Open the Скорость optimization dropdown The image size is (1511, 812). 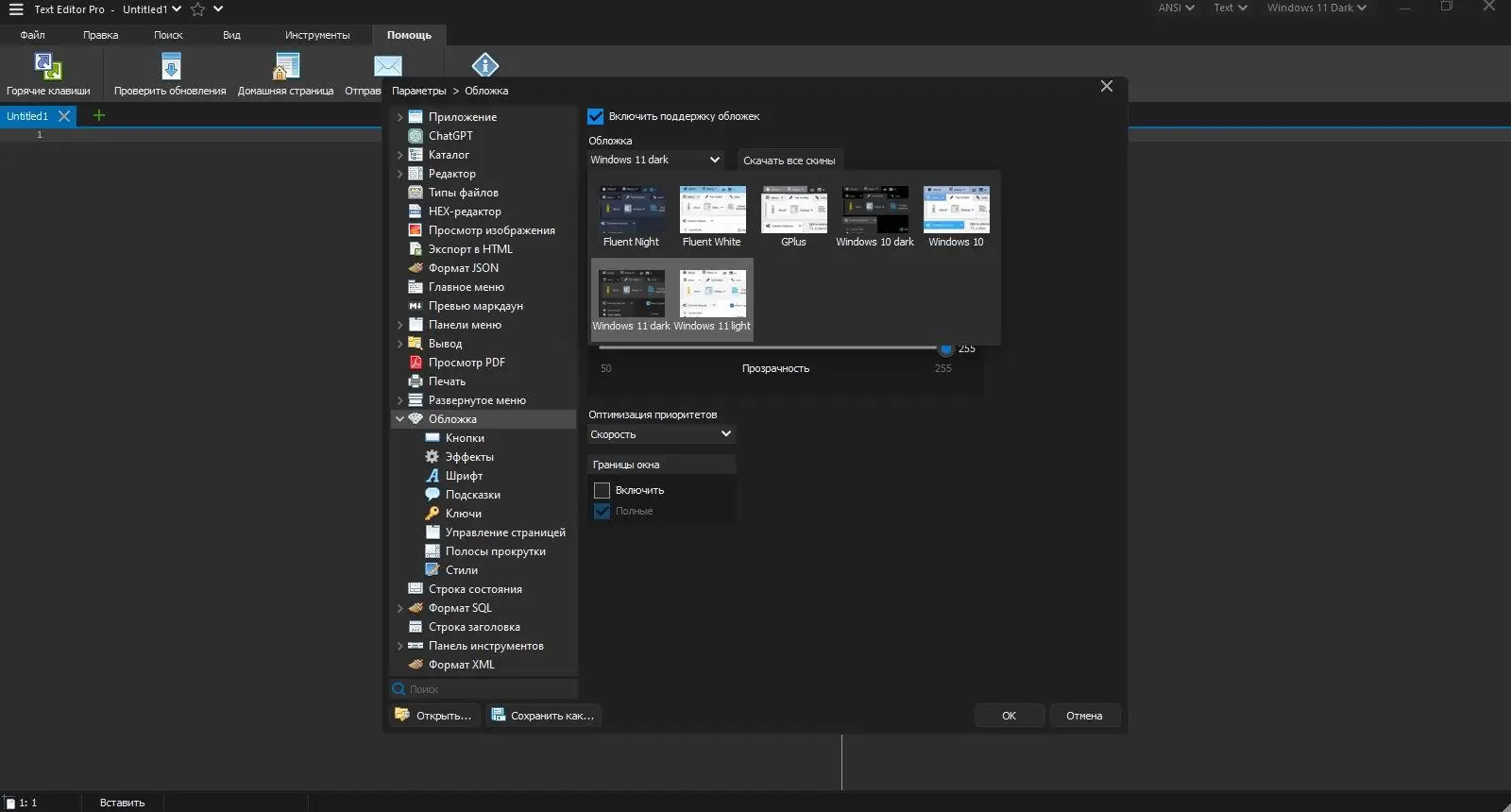pyautogui.click(x=661, y=434)
